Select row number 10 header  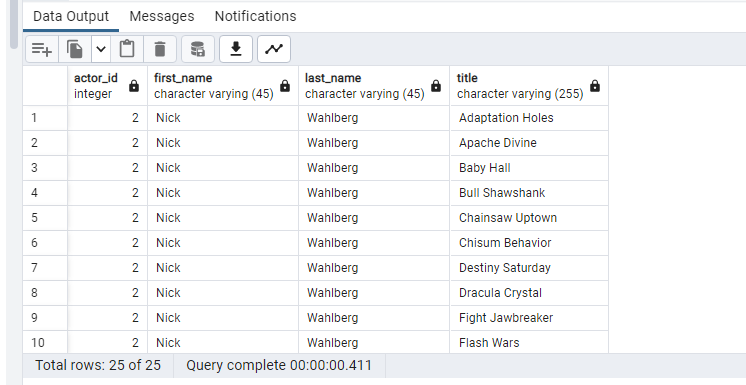point(45,343)
